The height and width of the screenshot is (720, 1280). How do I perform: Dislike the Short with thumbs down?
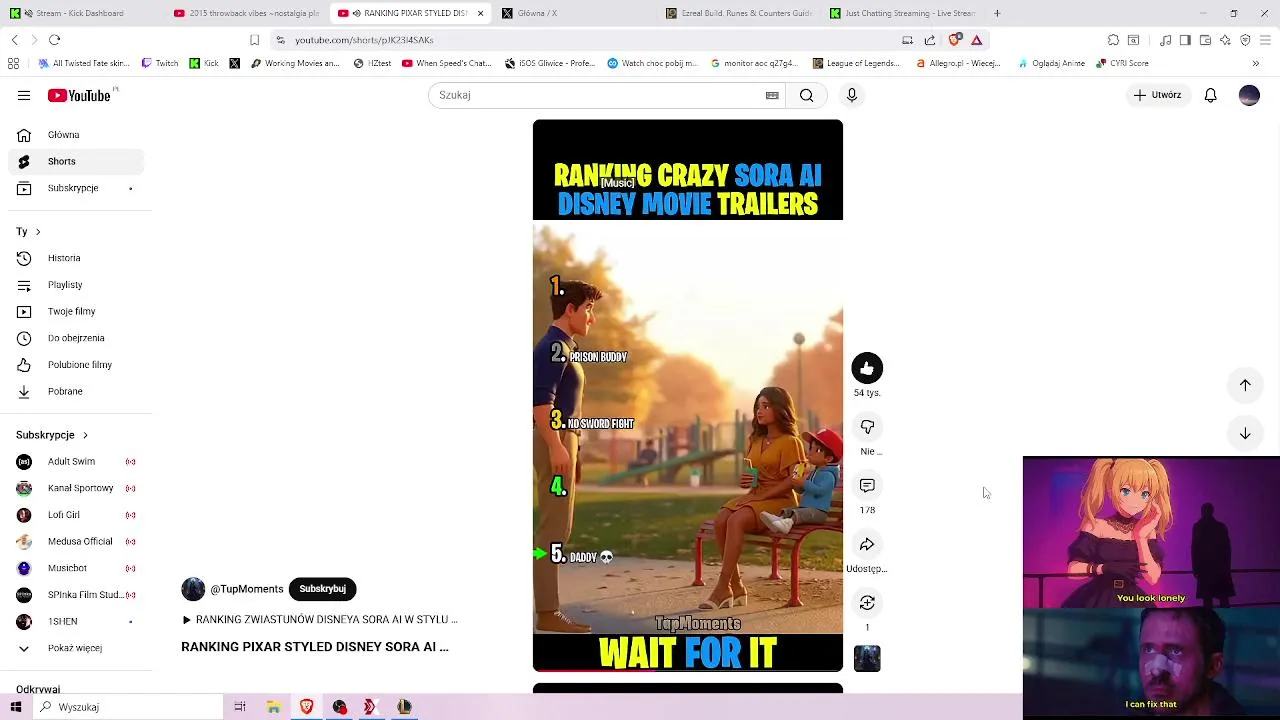click(867, 427)
